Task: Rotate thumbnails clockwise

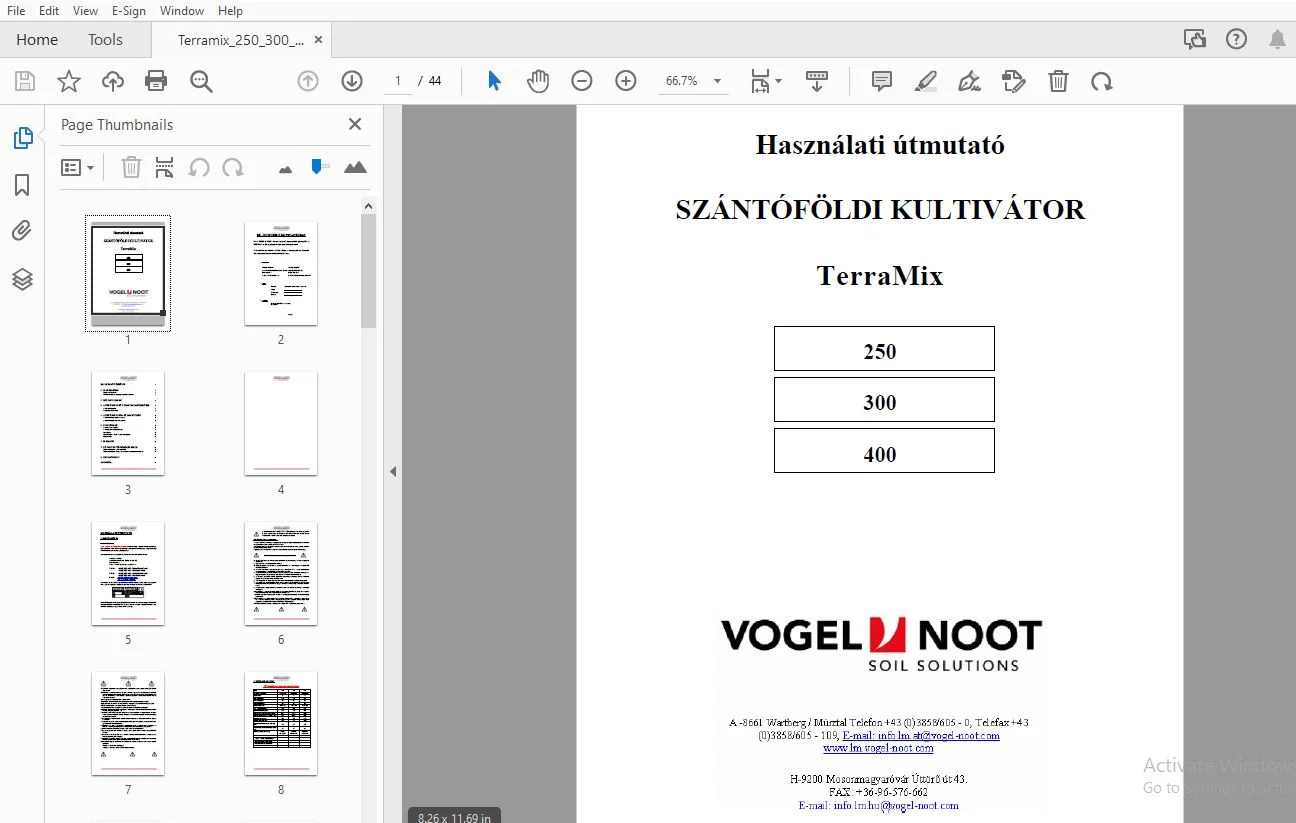Action: coord(233,167)
